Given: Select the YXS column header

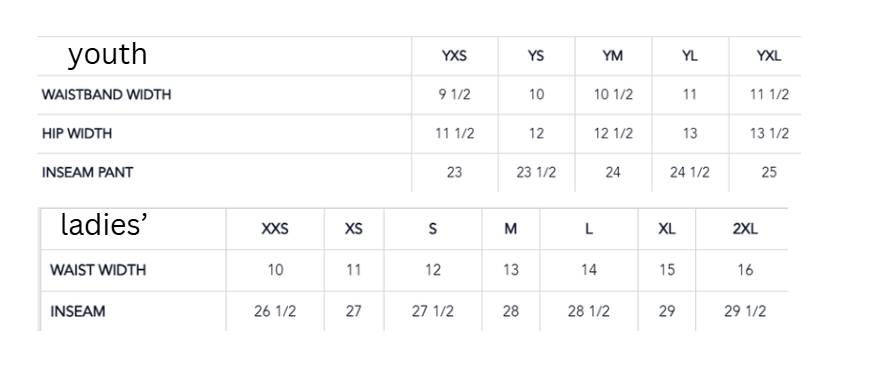Looking at the screenshot, I should (454, 56).
